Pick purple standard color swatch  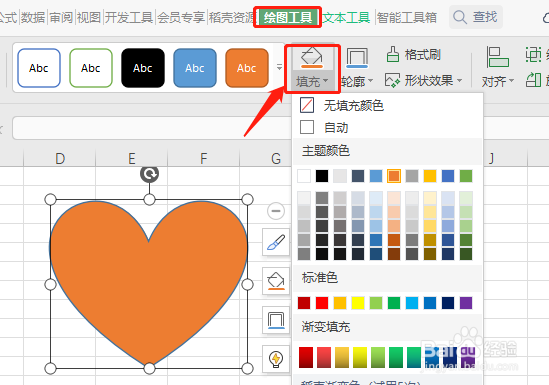tap(466, 303)
